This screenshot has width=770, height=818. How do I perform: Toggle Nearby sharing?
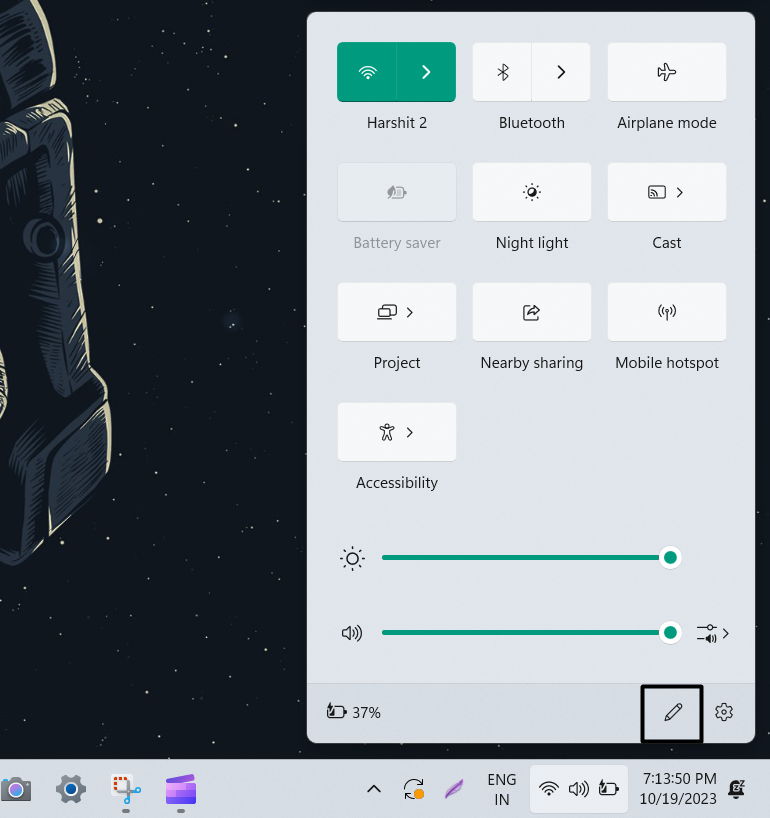tap(532, 312)
